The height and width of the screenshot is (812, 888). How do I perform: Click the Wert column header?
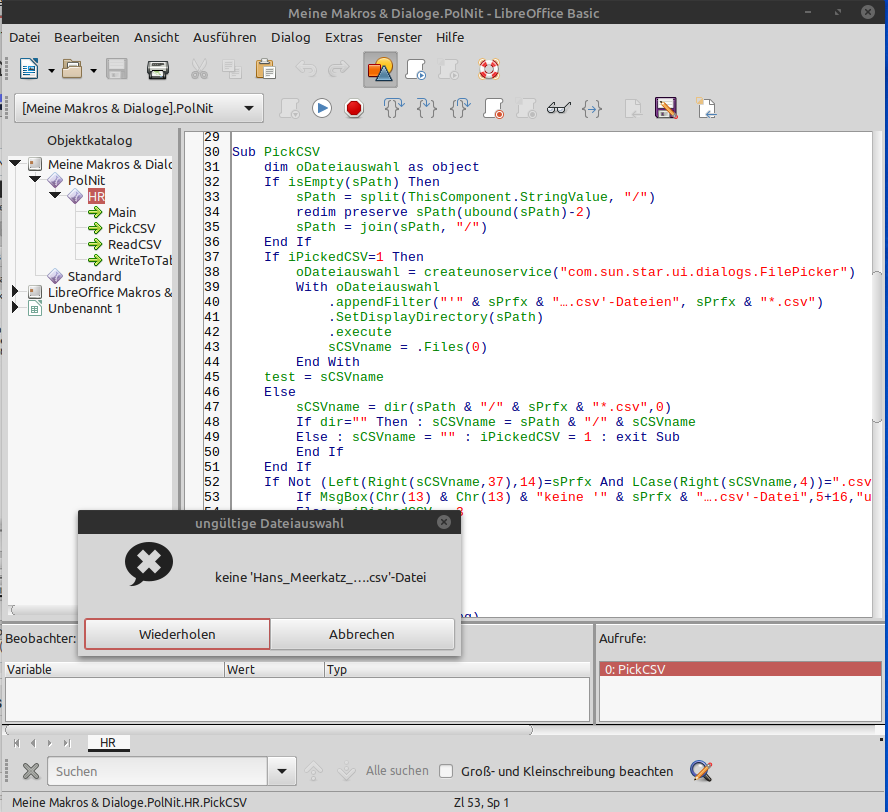pyautogui.click(x=275, y=669)
